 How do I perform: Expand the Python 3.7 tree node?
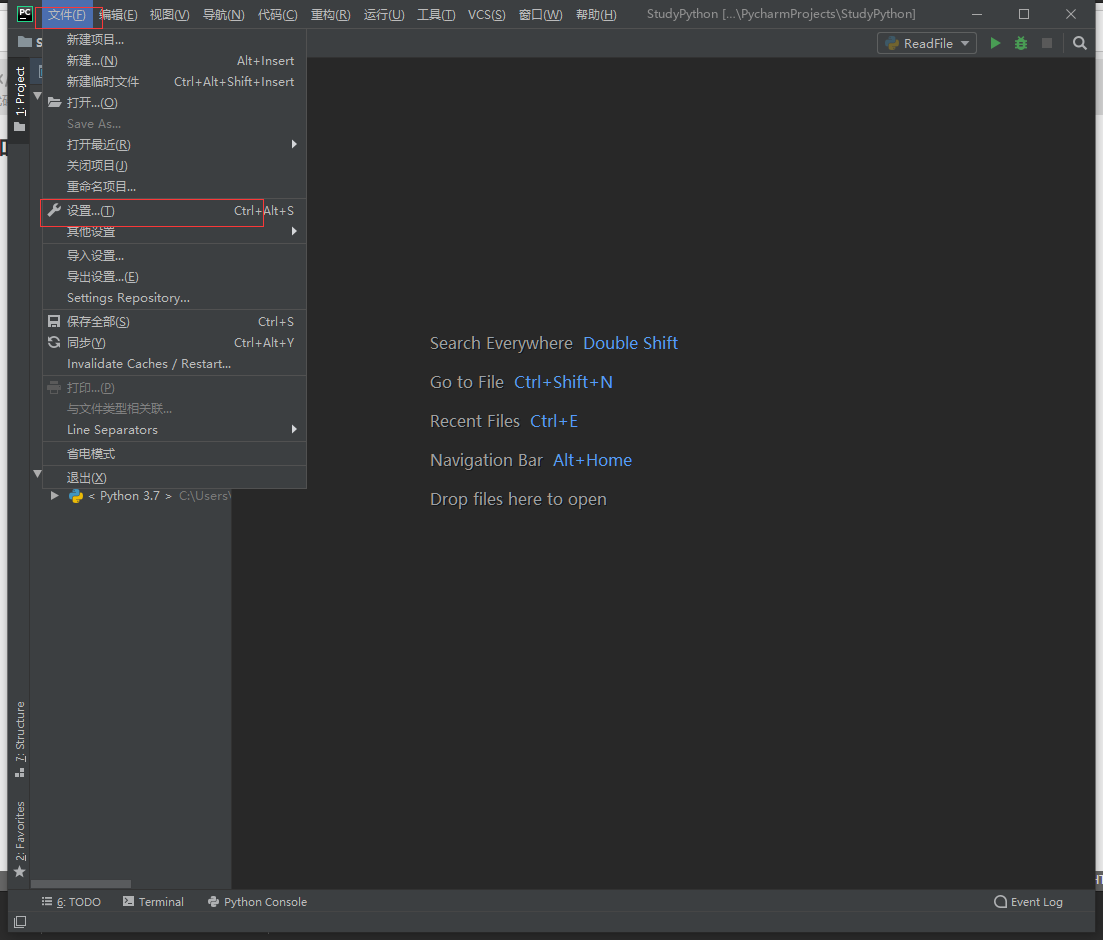pyautogui.click(x=54, y=496)
